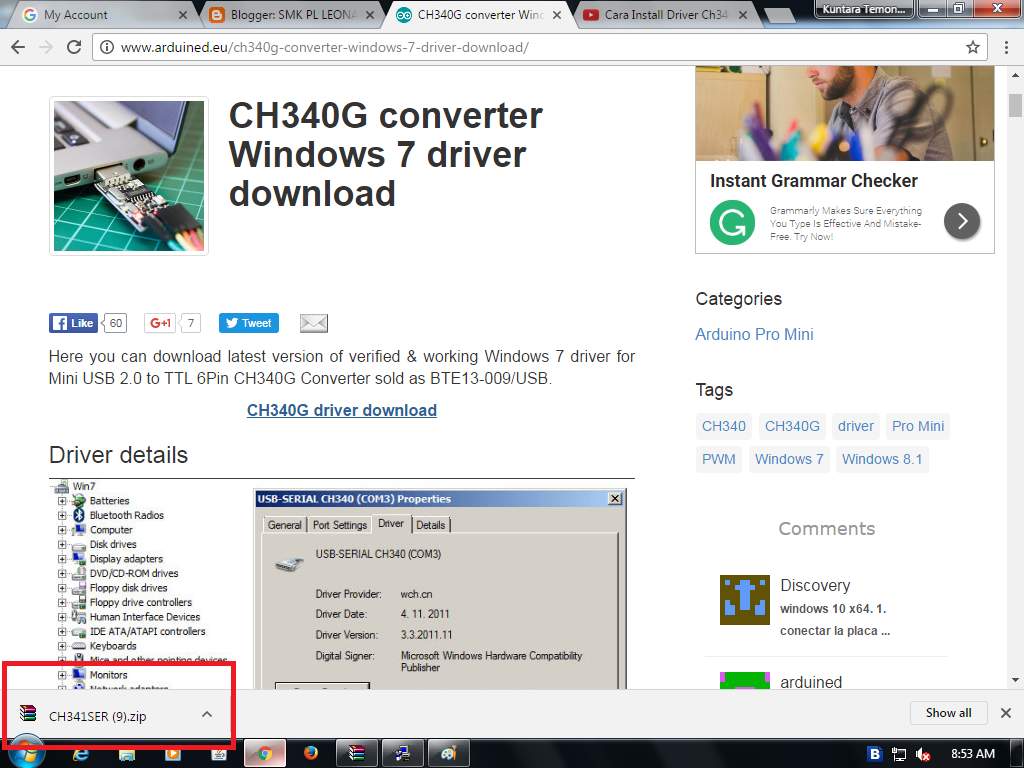The width and height of the screenshot is (1024, 768).
Task: Close the My Account tab
Action: (183, 14)
